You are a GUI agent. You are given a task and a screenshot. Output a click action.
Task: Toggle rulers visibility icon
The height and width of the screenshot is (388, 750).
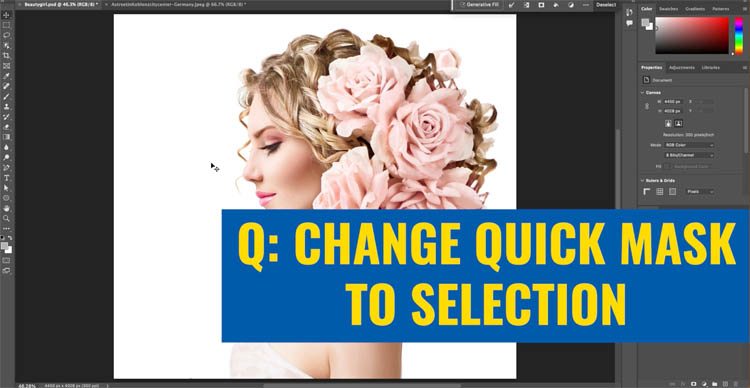point(647,191)
